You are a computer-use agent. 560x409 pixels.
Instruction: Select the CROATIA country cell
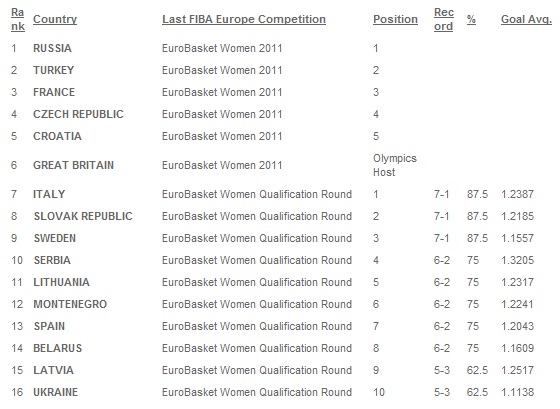[58, 136]
